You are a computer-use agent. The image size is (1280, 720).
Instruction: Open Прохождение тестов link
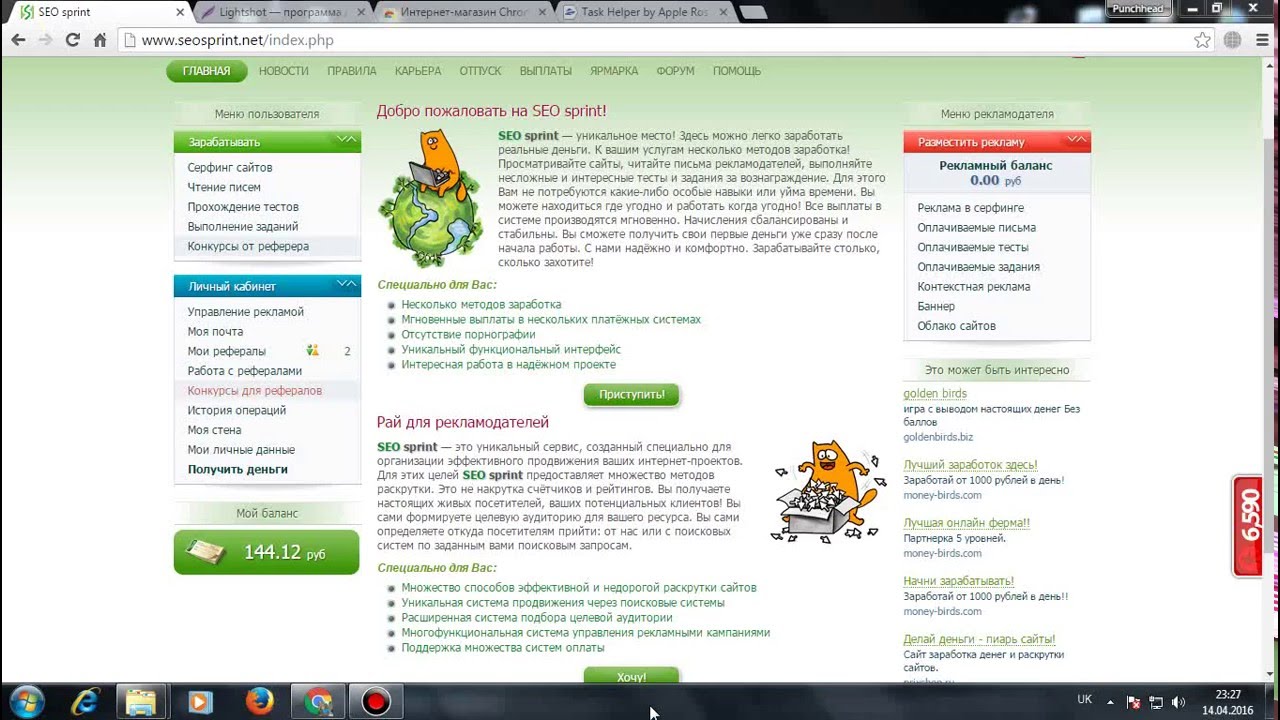point(243,207)
